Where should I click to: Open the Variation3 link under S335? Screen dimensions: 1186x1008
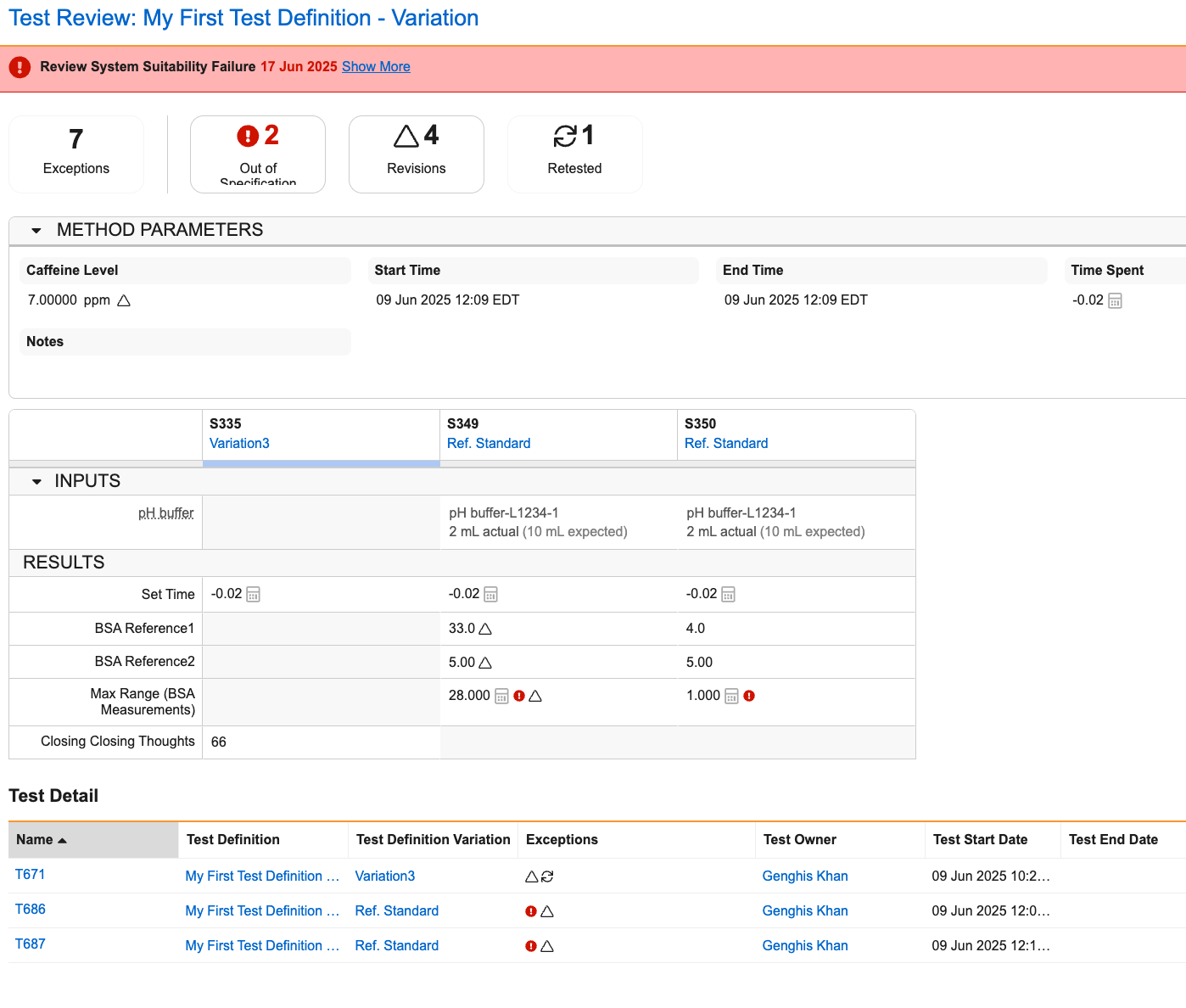point(239,443)
